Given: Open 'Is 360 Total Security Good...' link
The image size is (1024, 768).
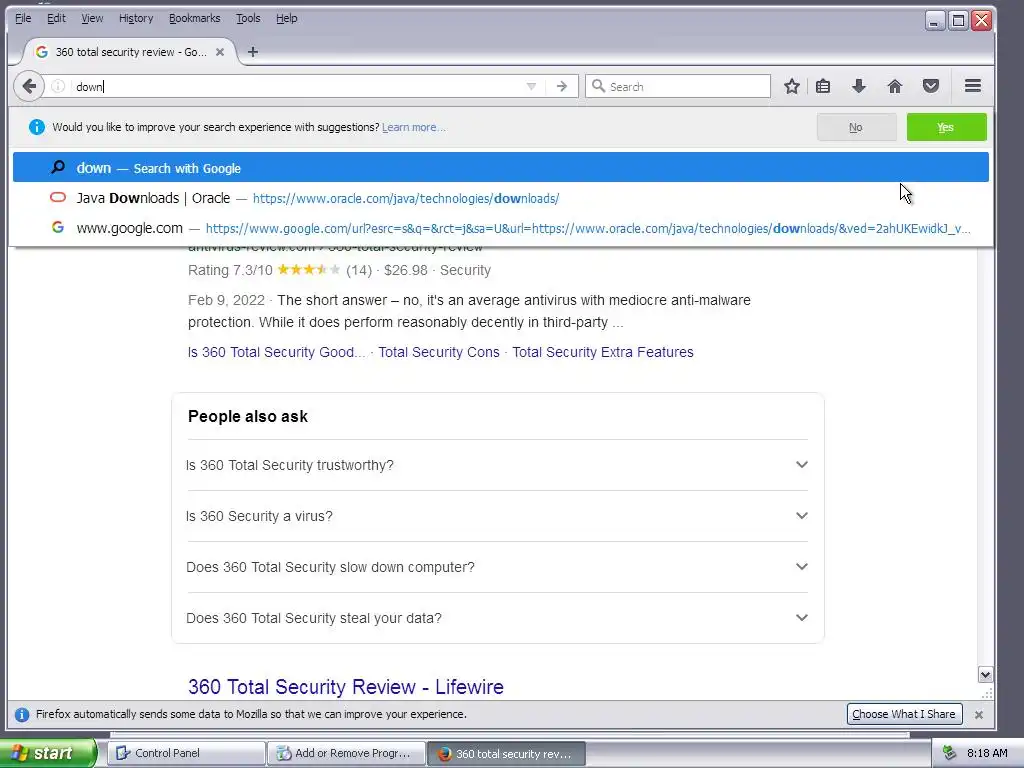Looking at the screenshot, I should tap(276, 352).
